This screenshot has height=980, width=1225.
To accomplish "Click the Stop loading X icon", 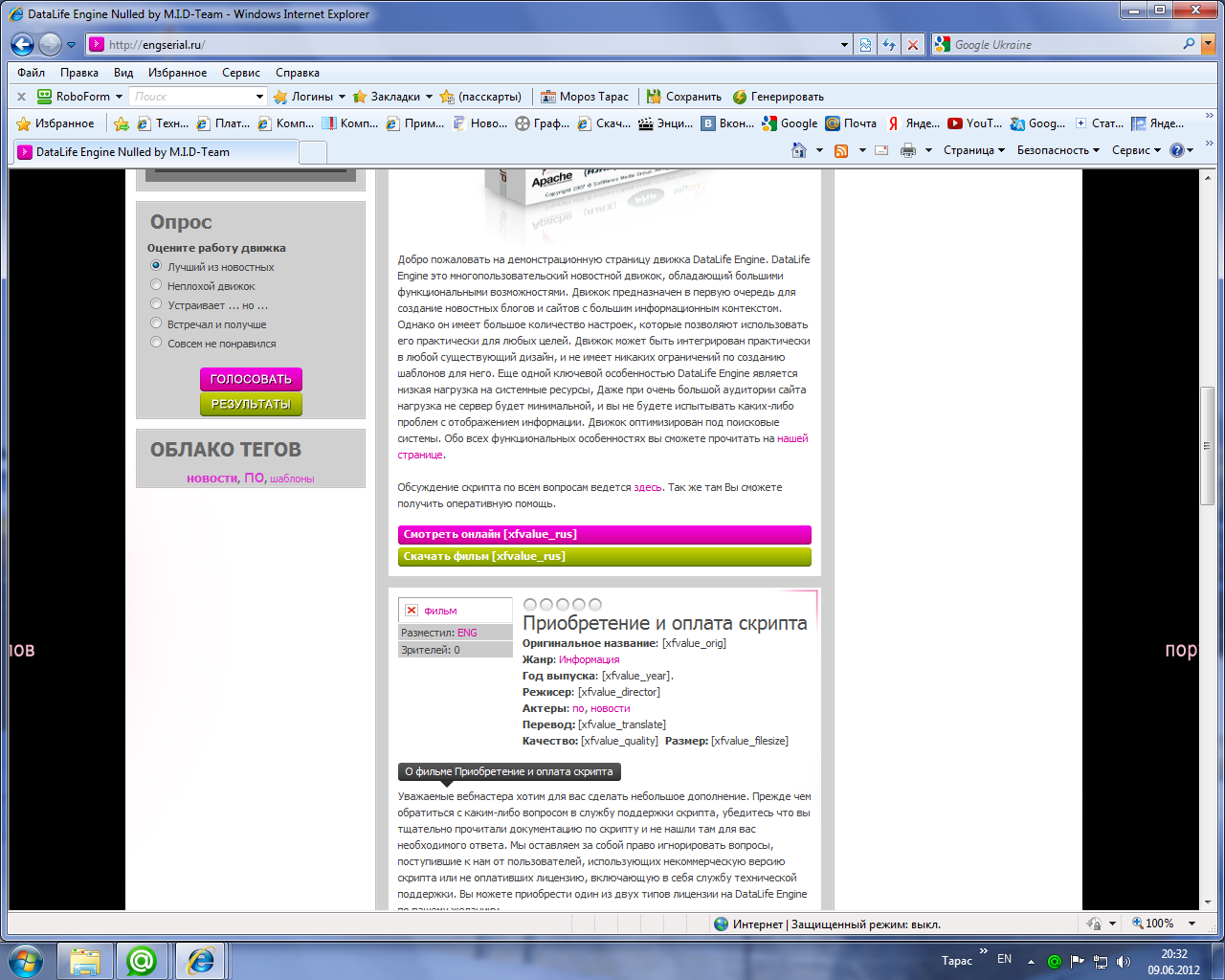I will click(913, 44).
